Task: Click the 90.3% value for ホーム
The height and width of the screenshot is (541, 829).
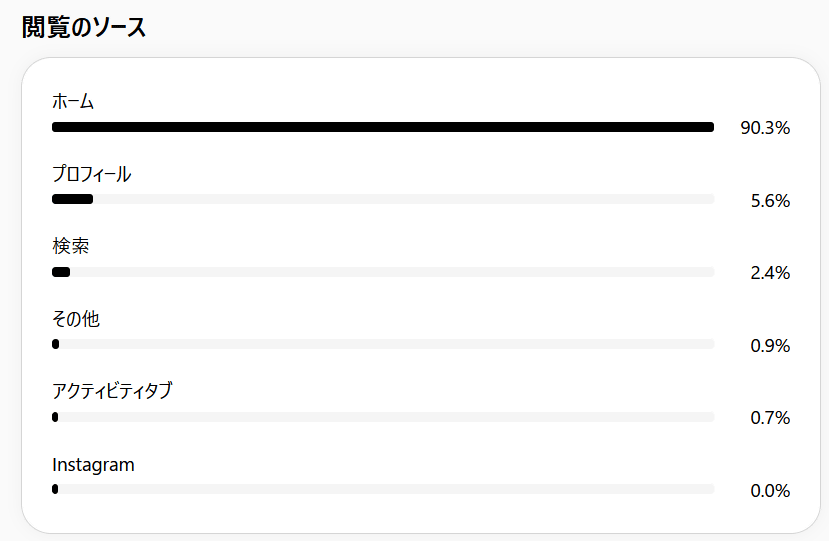Action: tap(765, 128)
